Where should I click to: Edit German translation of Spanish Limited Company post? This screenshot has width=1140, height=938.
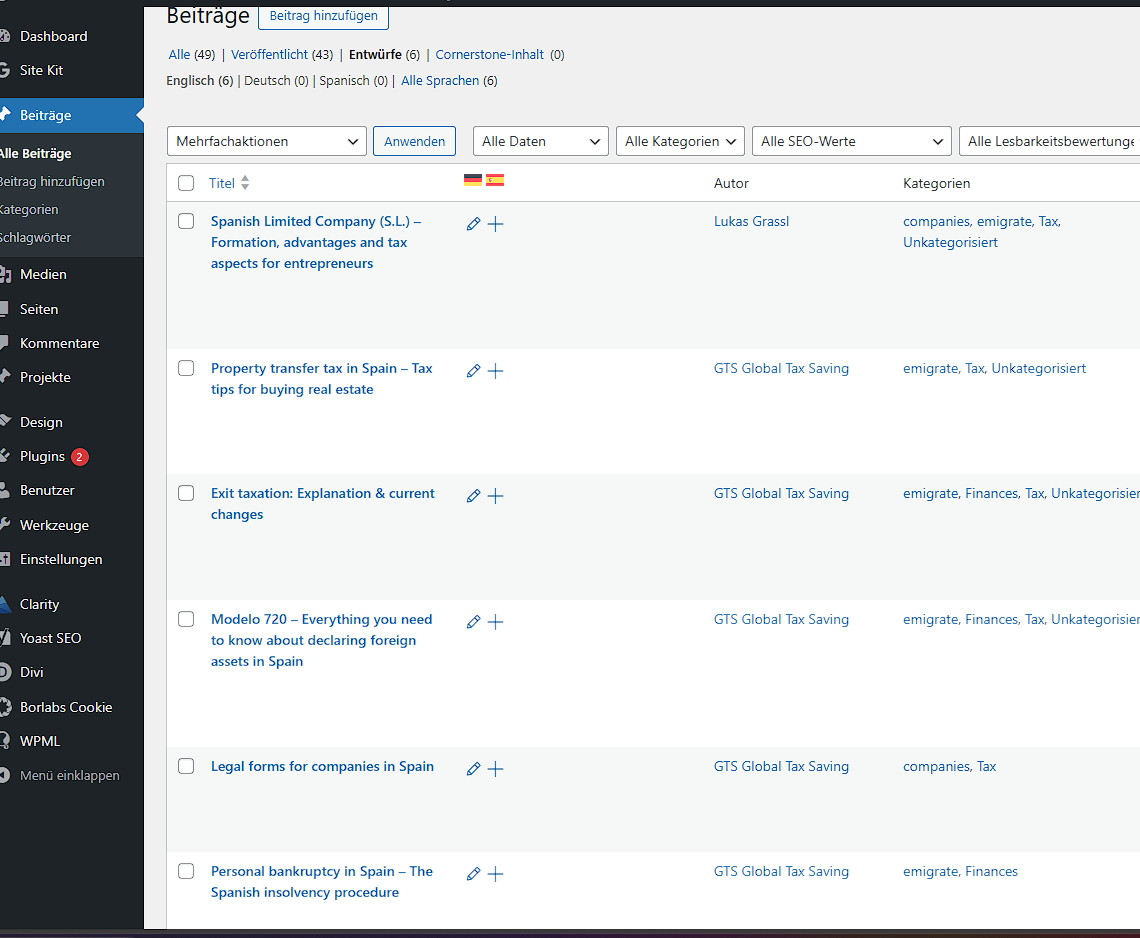coord(473,224)
